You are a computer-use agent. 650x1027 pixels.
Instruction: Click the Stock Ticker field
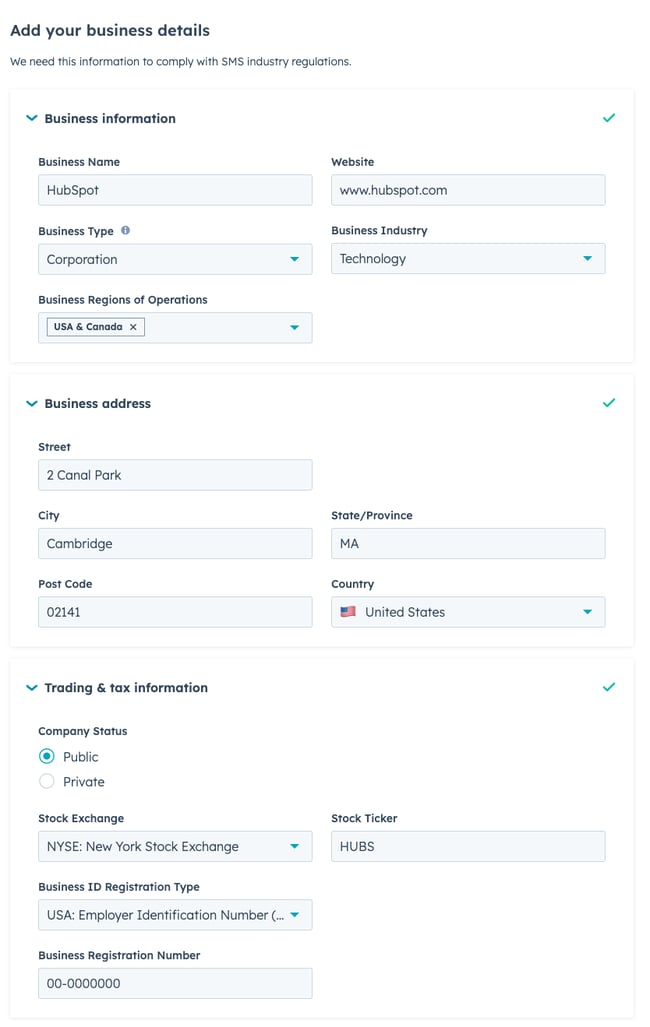click(468, 846)
